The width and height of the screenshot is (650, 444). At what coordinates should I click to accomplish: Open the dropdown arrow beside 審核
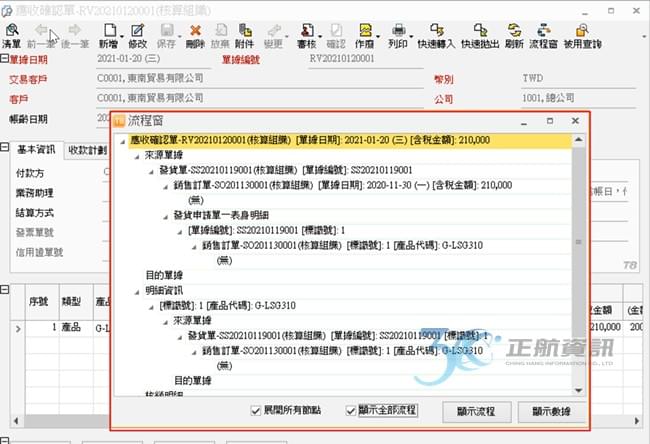tap(320, 36)
